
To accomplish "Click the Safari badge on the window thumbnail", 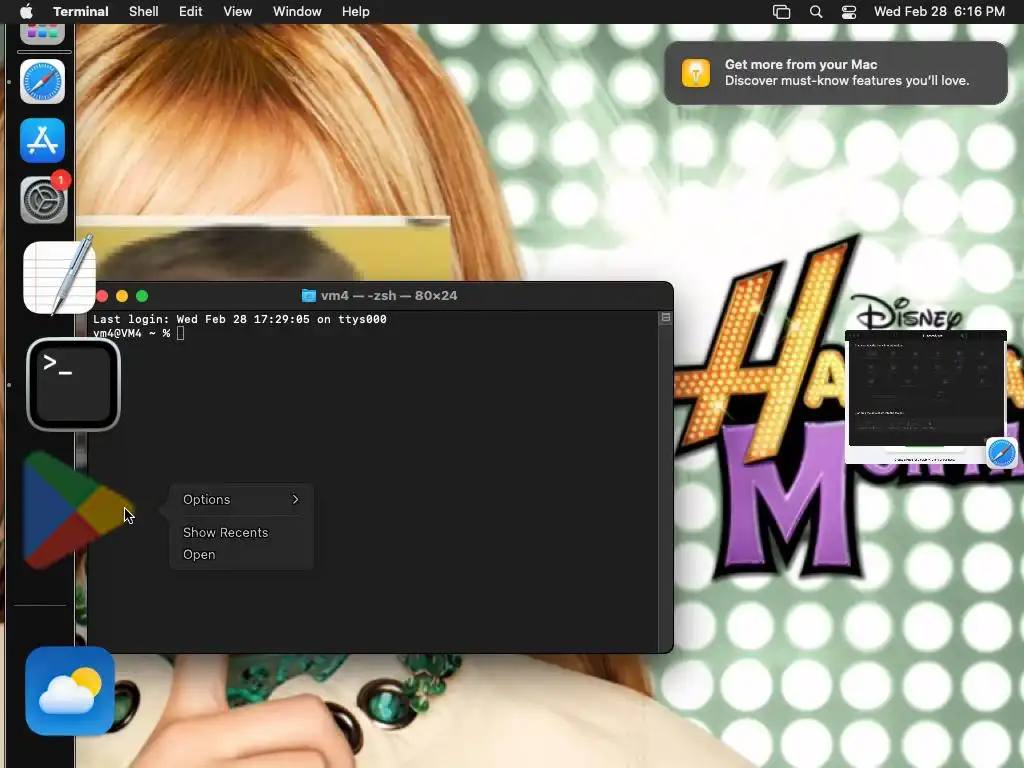I will coord(1001,453).
